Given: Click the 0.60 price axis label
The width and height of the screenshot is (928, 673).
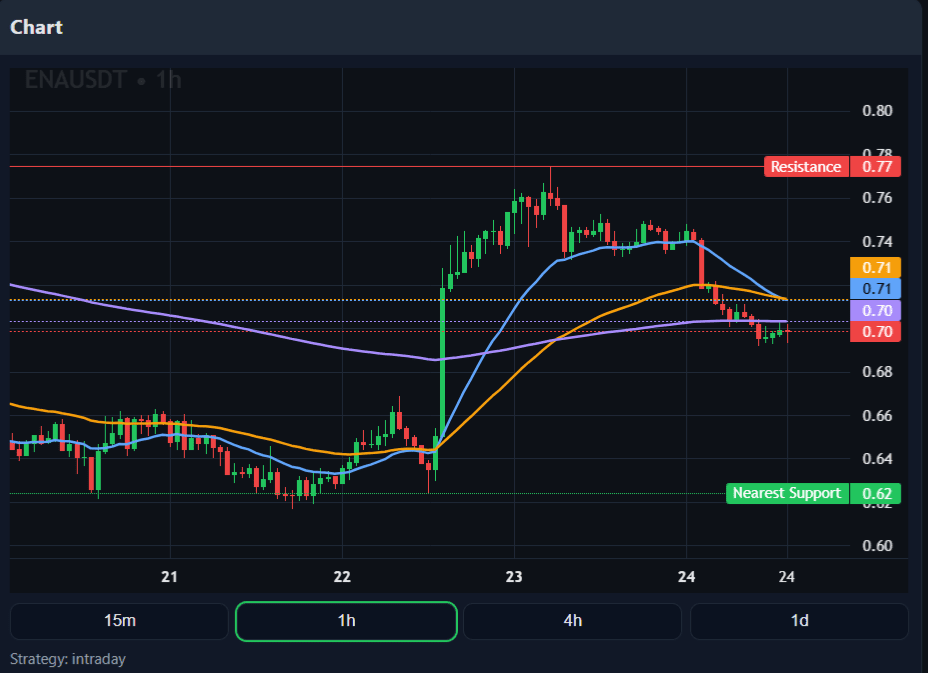Looking at the screenshot, I should pyautogui.click(x=877, y=546).
